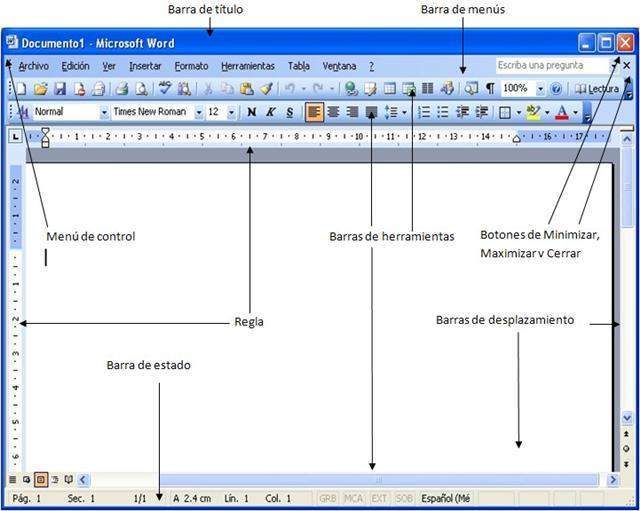Expand the font size 12 dropdown
Screen dimensions: 640x511
pyautogui.click(x=232, y=112)
